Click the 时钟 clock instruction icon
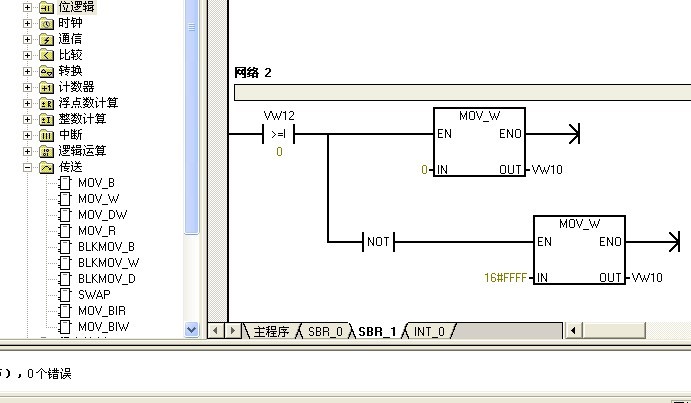The width and height of the screenshot is (691, 403). tap(46, 23)
